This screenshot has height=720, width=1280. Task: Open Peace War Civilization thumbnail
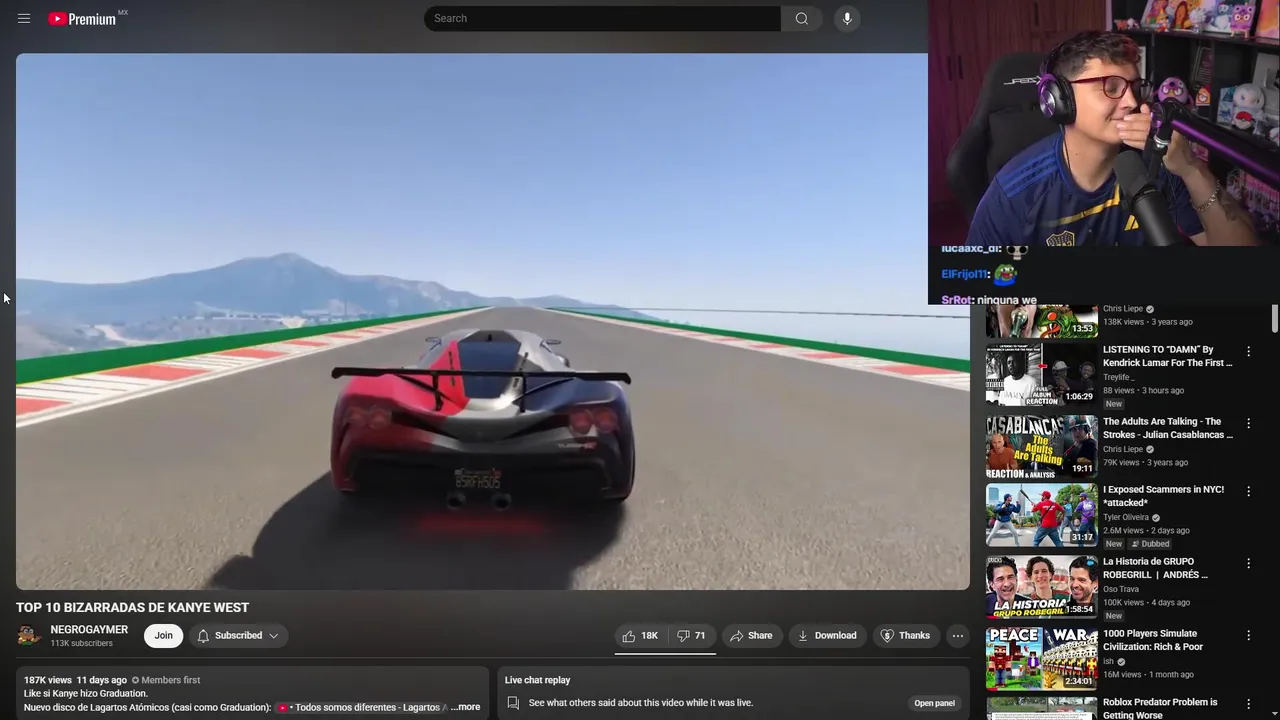pos(1041,659)
